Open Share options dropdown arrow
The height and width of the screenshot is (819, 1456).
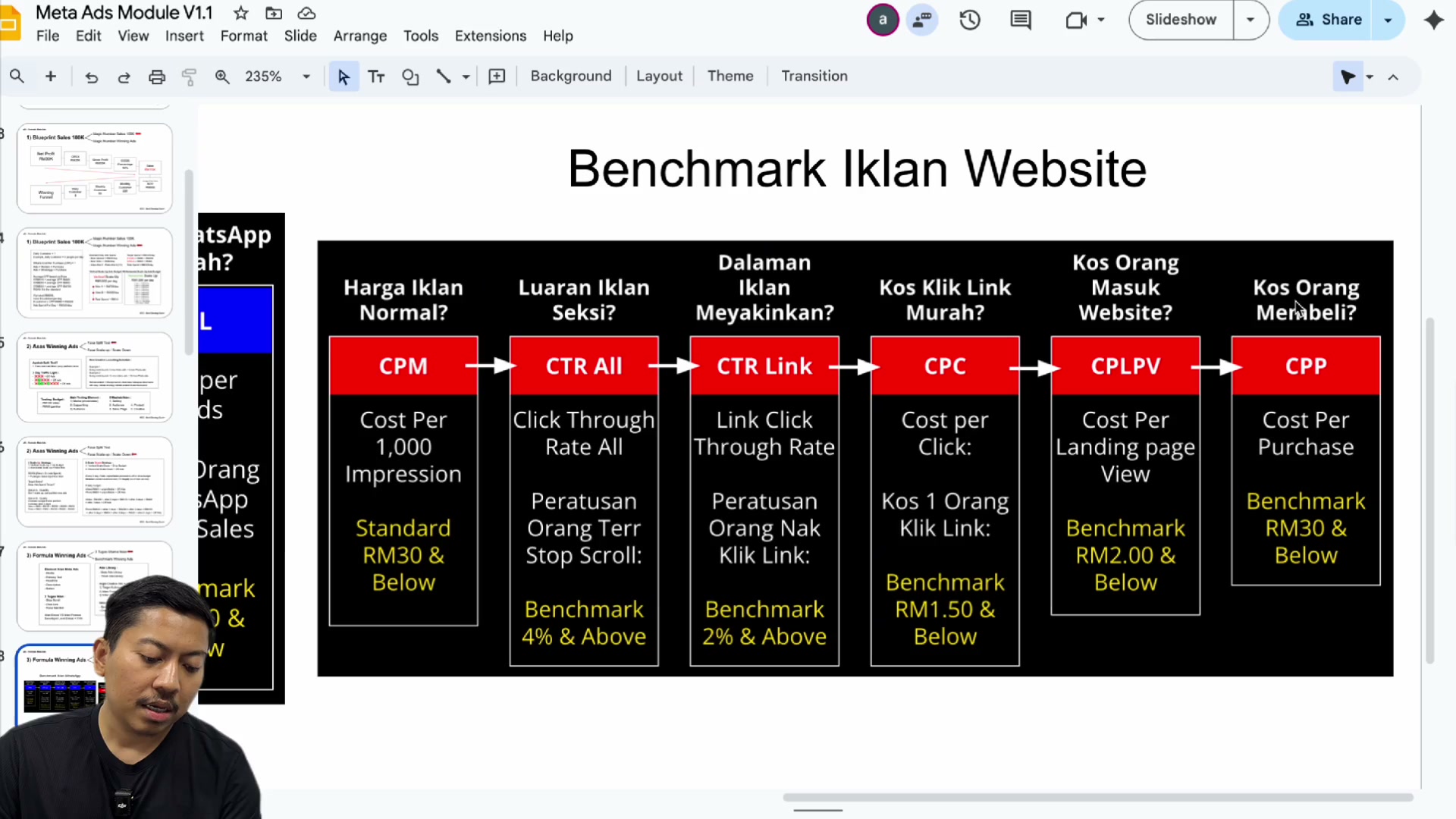(x=1389, y=20)
